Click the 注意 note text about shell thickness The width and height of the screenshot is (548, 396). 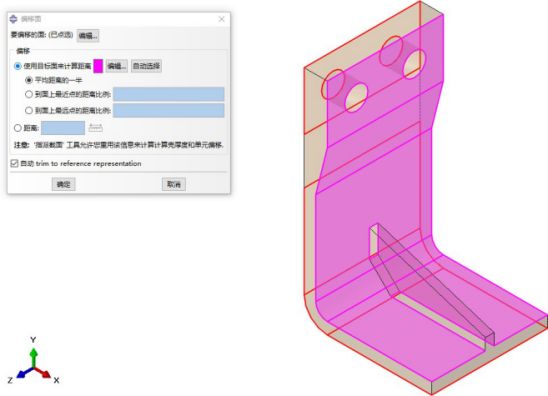(118, 145)
